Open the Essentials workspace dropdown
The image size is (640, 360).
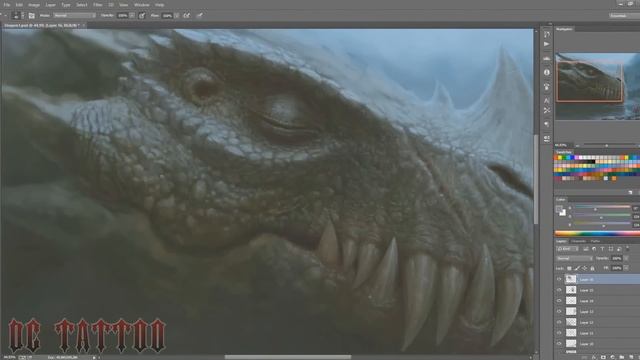[624, 16]
